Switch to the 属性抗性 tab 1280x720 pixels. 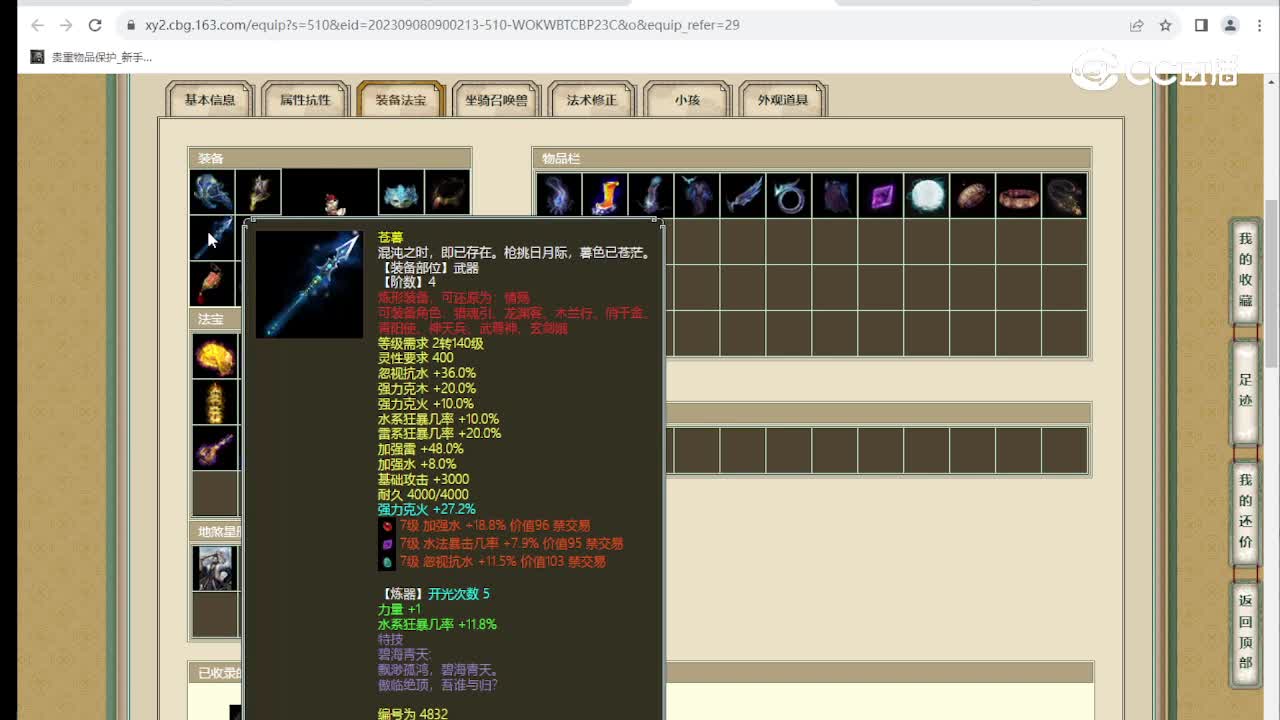coord(305,99)
